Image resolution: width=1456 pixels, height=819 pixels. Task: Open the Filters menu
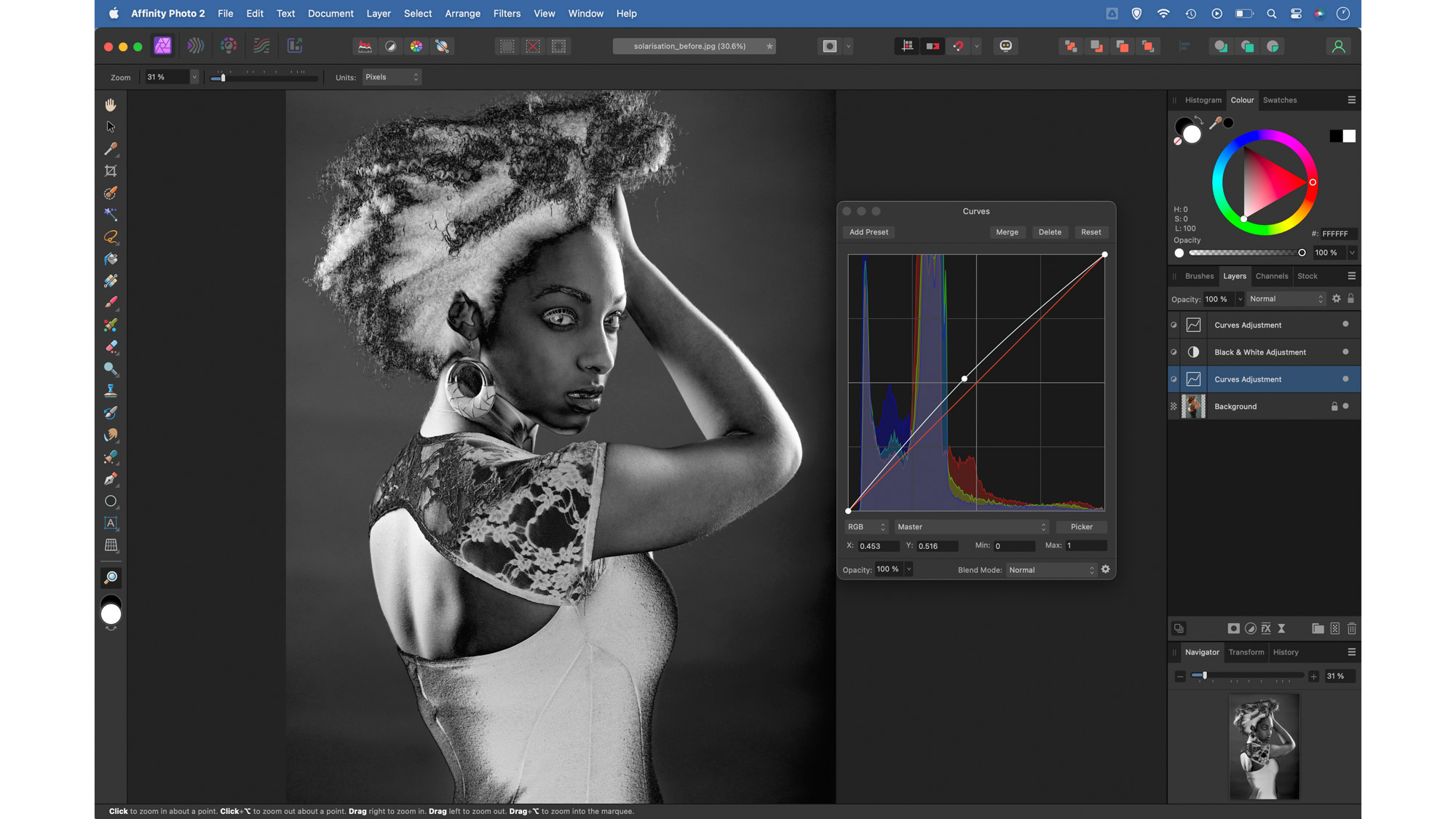pyautogui.click(x=507, y=13)
